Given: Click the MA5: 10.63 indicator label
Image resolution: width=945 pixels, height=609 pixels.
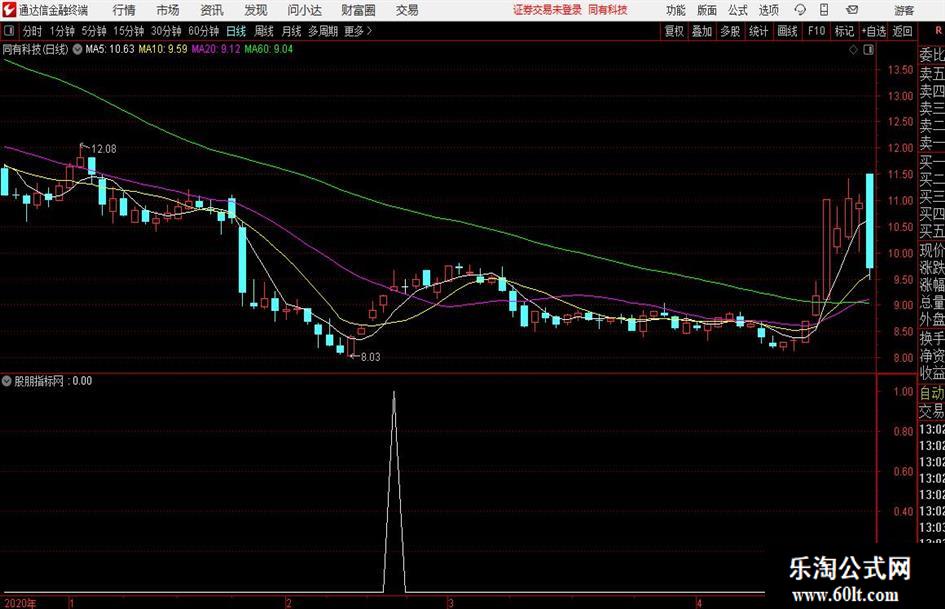Looking at the screenshot, I should [110, 49].
